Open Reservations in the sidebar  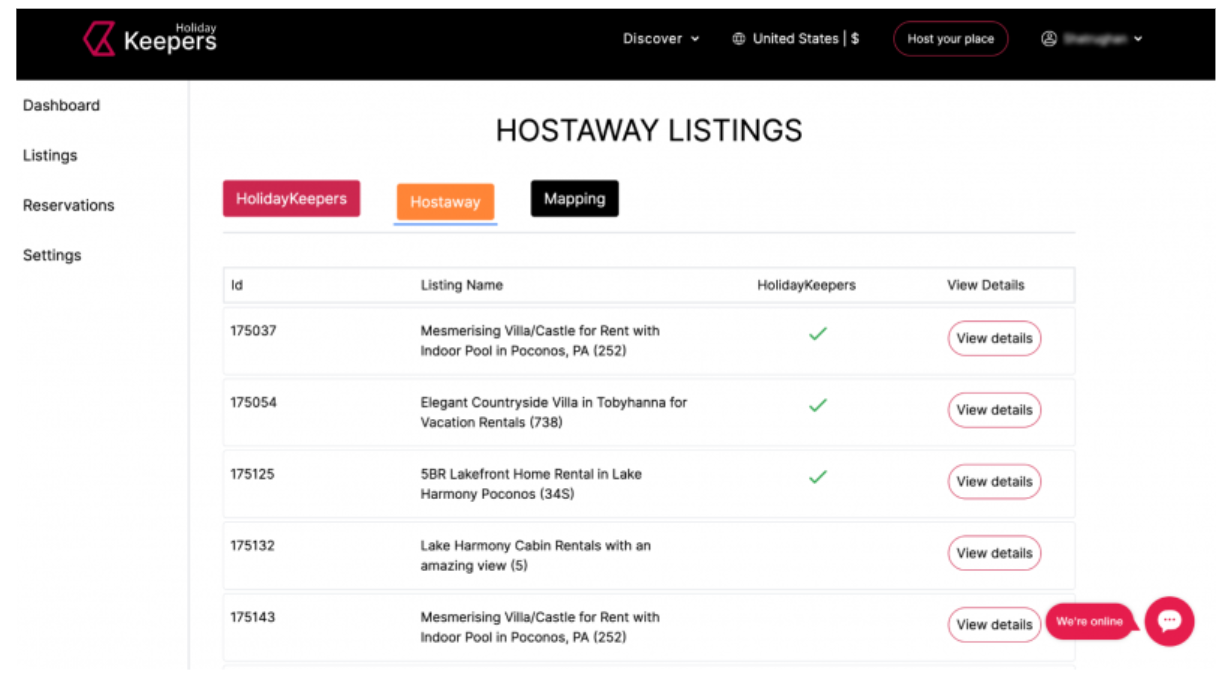(x=69, y=205)
